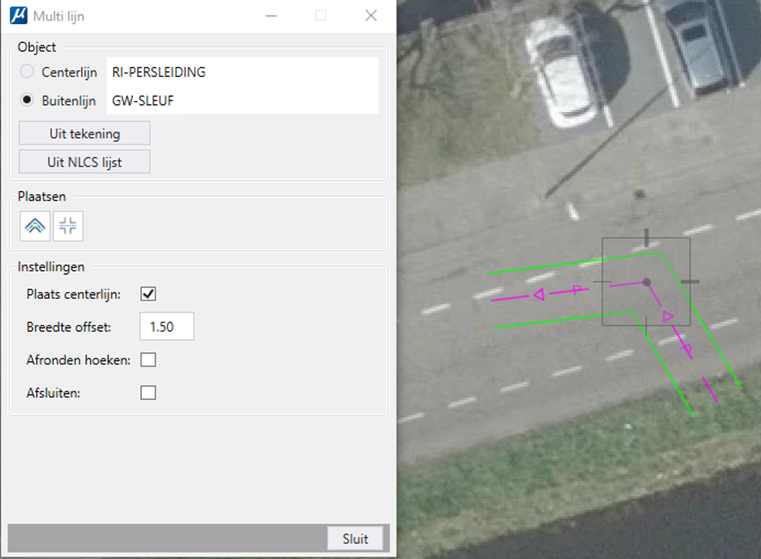The image size is (761, 559).
Task: Select the single-side offset placement icon
Action: (35, 226)
